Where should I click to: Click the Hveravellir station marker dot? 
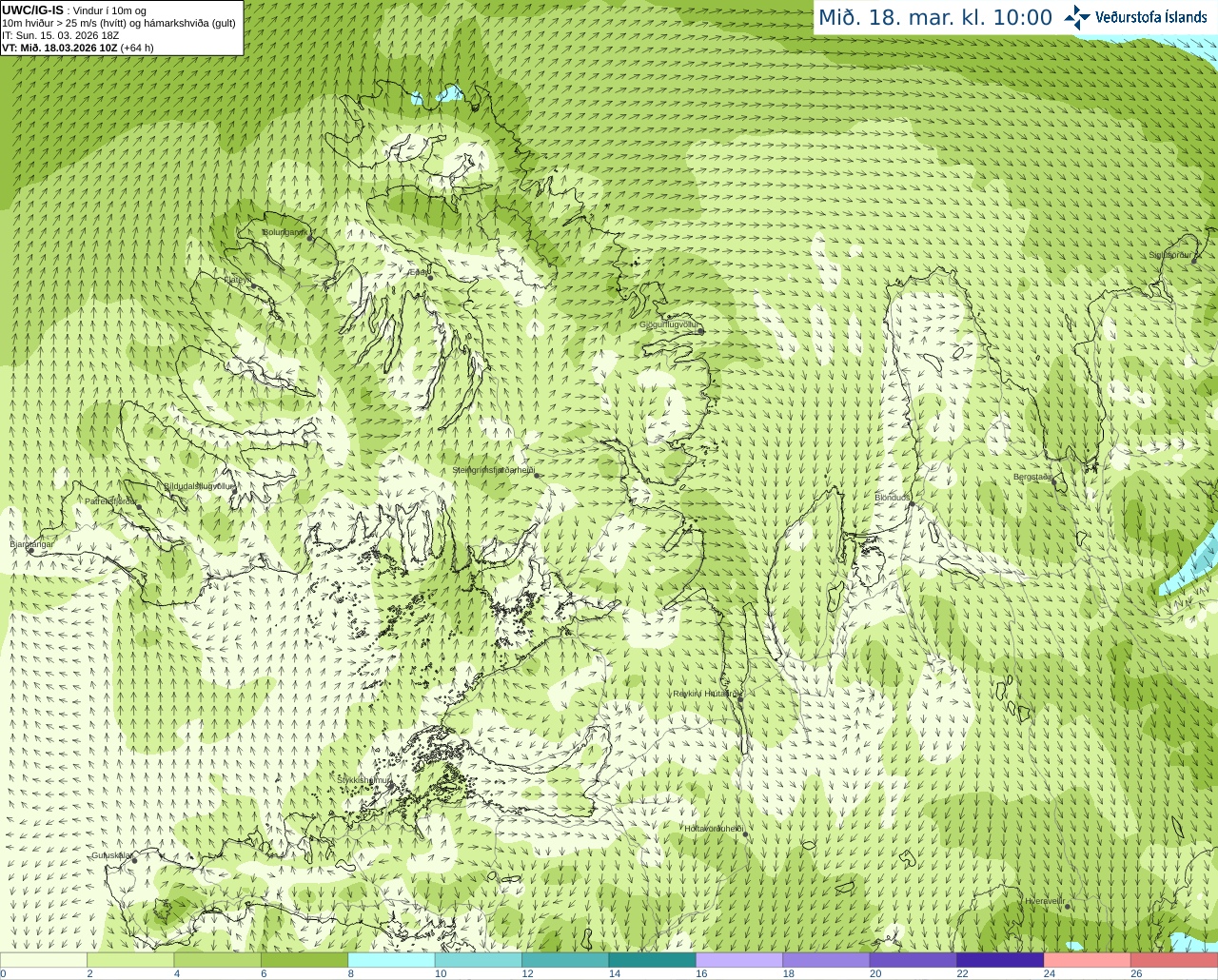coord(1068,907)
